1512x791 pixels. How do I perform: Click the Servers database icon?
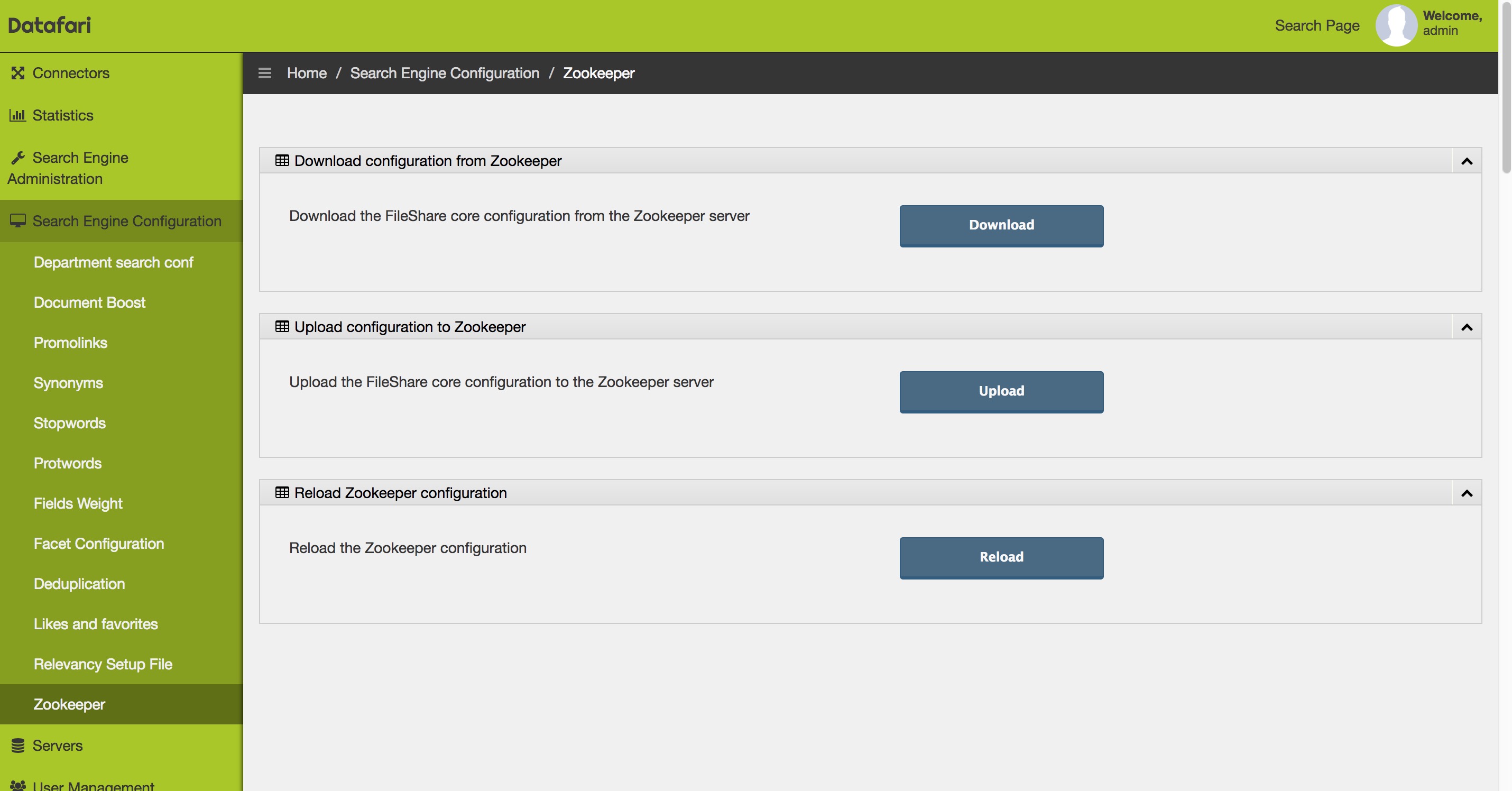17,745
